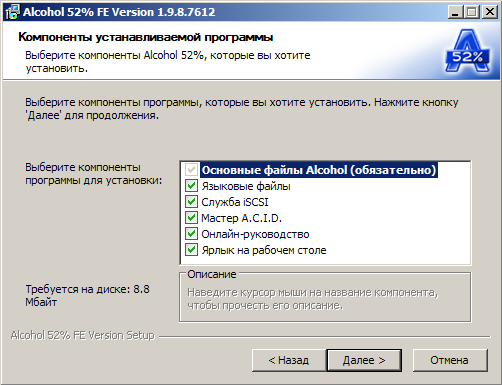The width and height of the screenshot is (502, 385).
Task: Uncheck the Онлайн-руководство checkbox
Action: point(191,234)
